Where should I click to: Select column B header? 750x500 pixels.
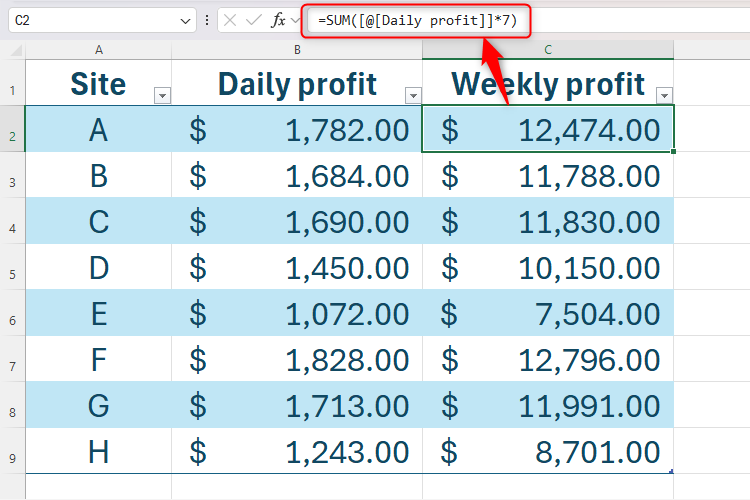(297, 50)
